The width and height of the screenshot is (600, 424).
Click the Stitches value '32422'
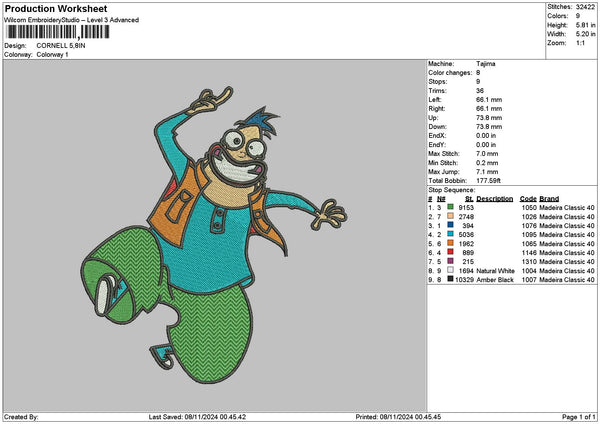point(585,7)
